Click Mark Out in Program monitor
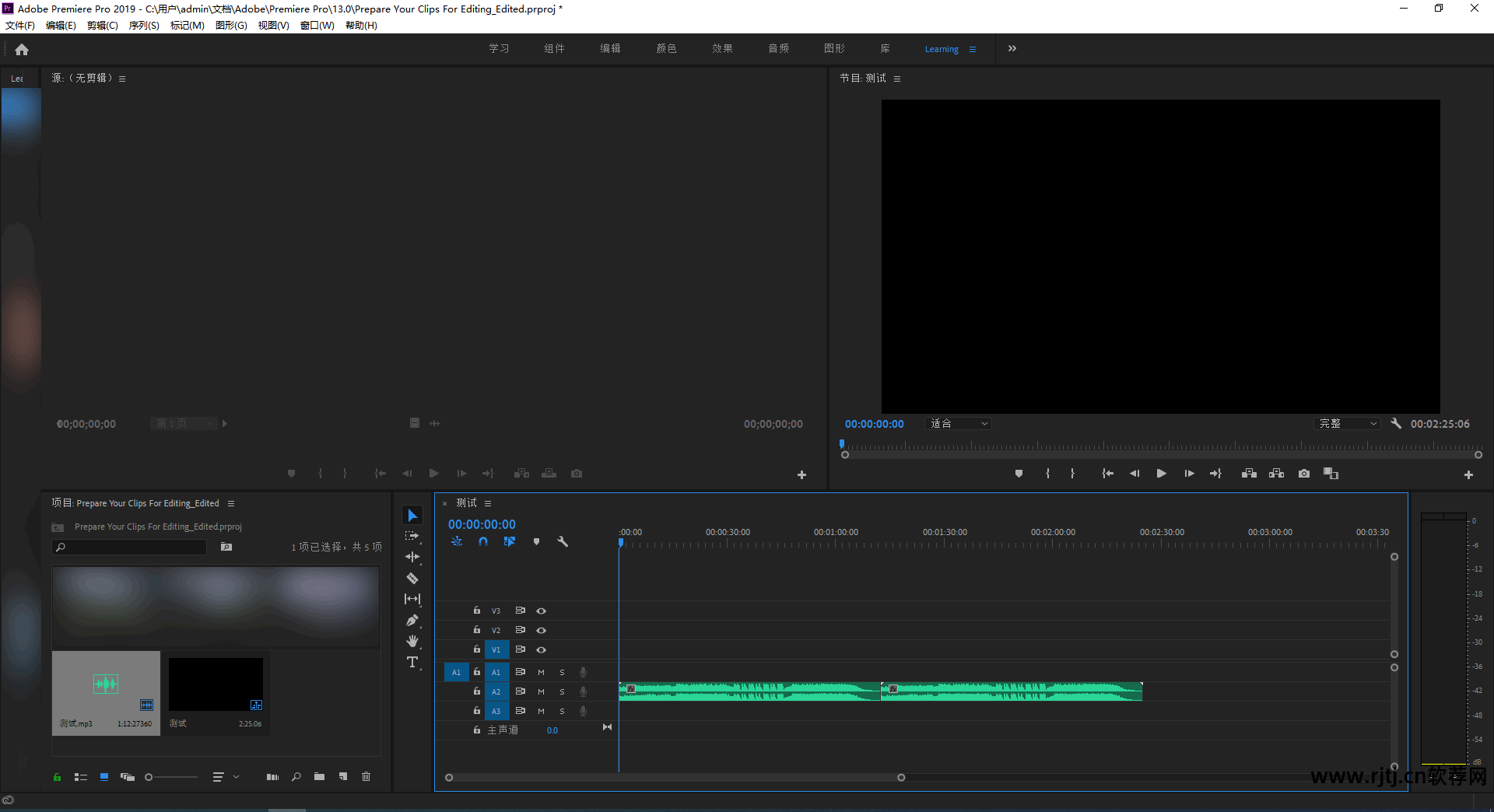The image size is (1494, 812). [1072, 473]
